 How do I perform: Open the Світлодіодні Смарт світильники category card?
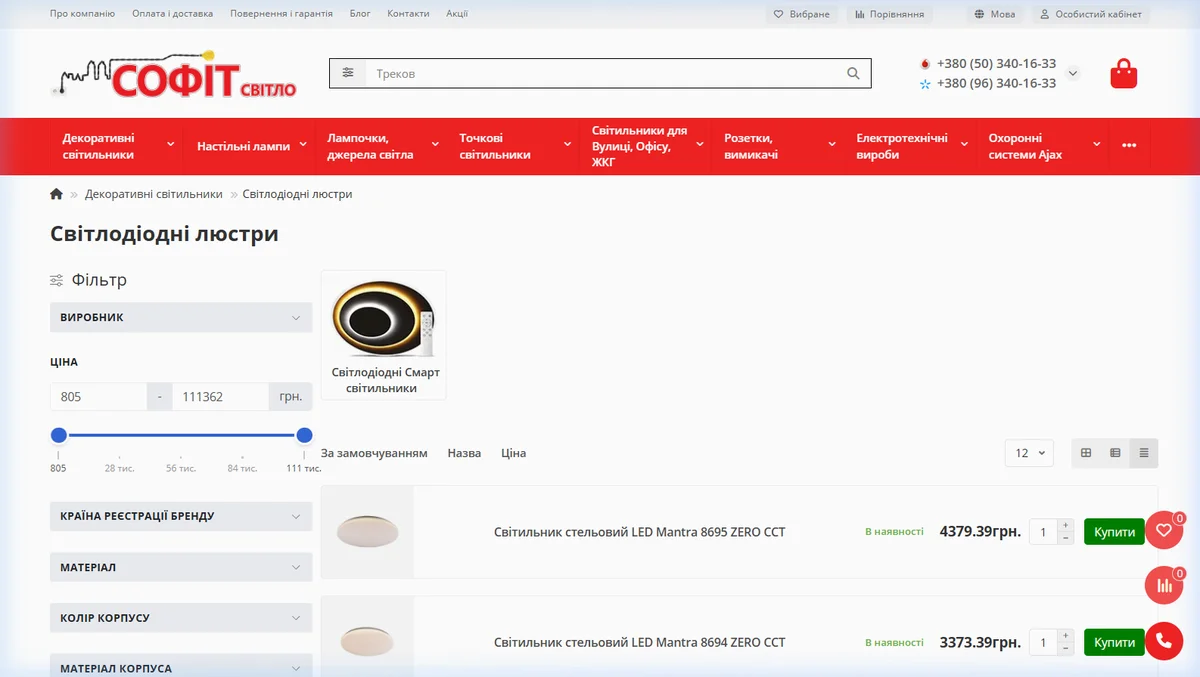pos(384,335)
